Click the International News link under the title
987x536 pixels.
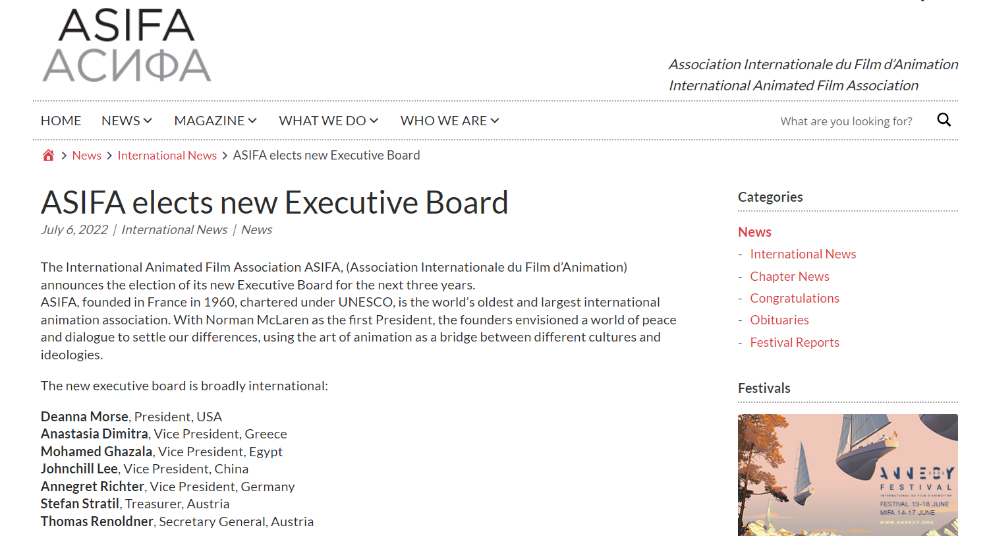click(x=174, y=230)
